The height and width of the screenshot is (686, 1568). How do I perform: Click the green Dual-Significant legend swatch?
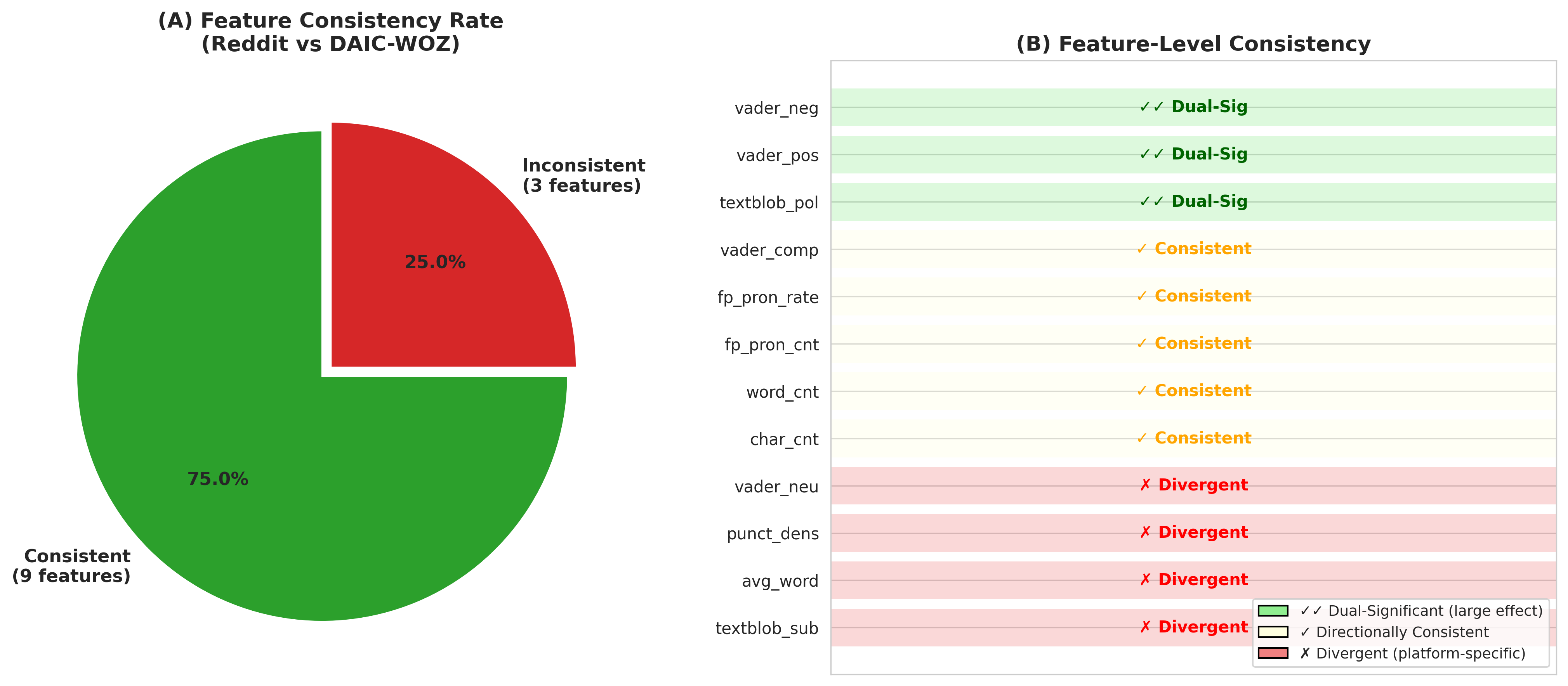tap(1273, 611)
